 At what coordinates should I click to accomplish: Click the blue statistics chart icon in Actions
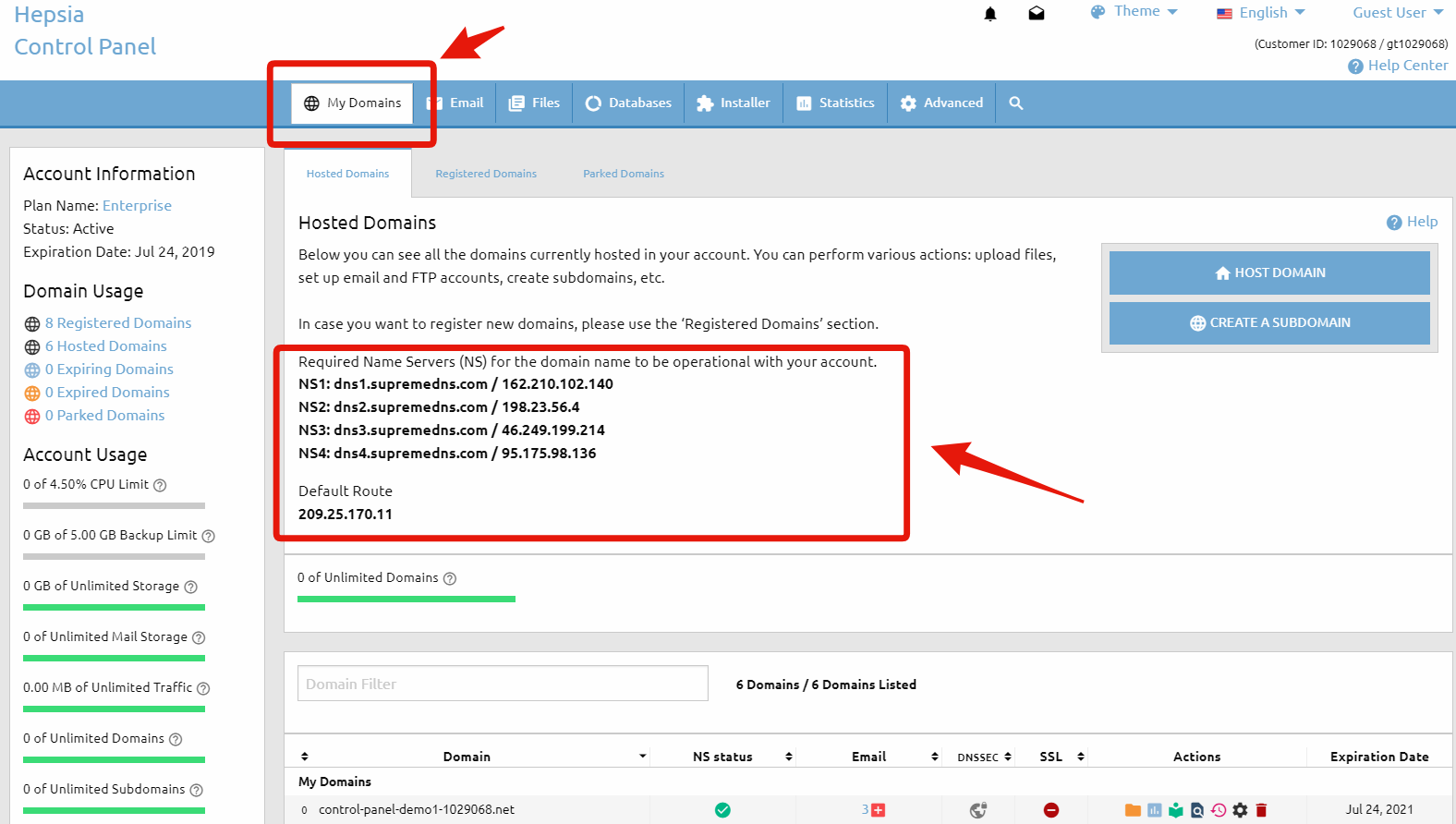click(x=1154, y=810)
